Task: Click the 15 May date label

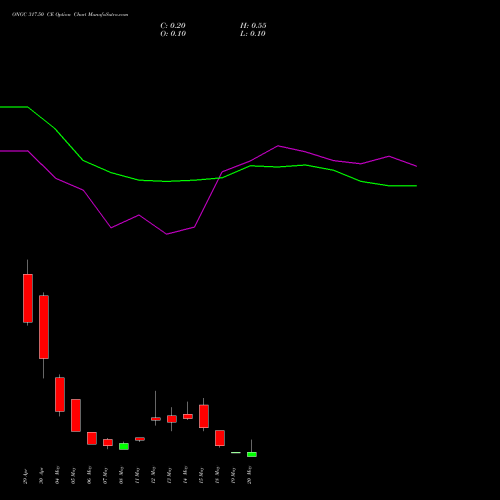Action: (x=202, y=475)
